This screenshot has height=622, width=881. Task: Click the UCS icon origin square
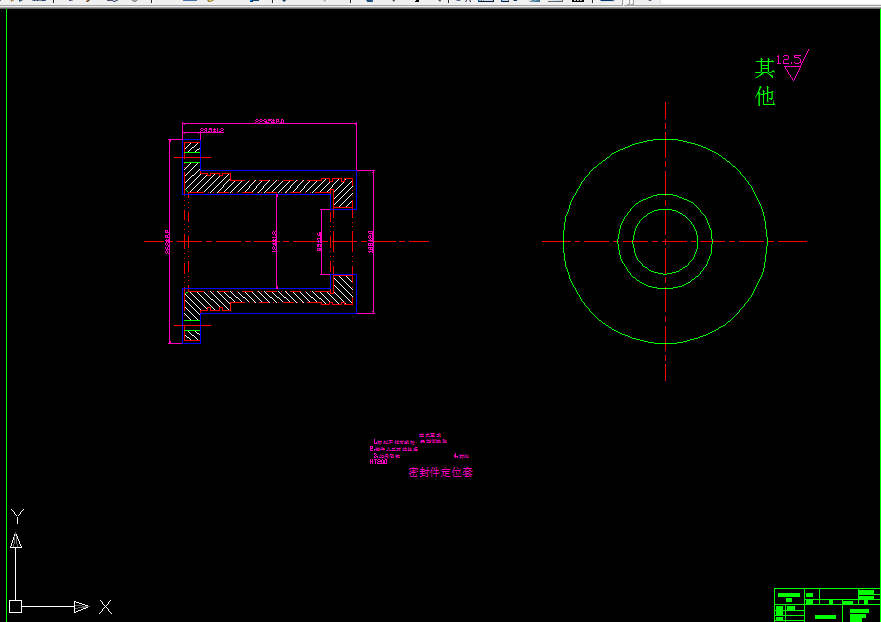coord(16,606)
